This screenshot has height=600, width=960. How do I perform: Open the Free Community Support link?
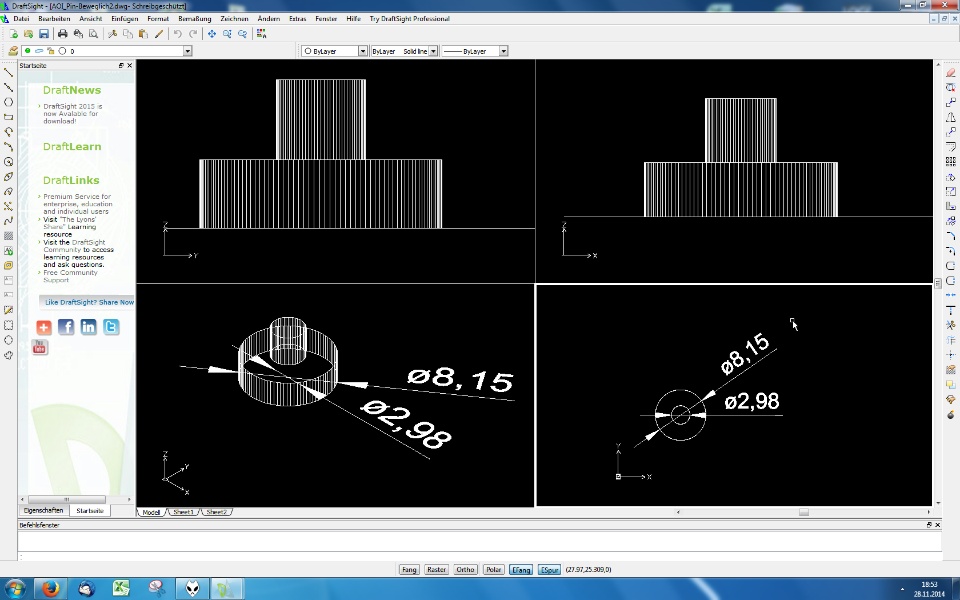pos(70,276)
